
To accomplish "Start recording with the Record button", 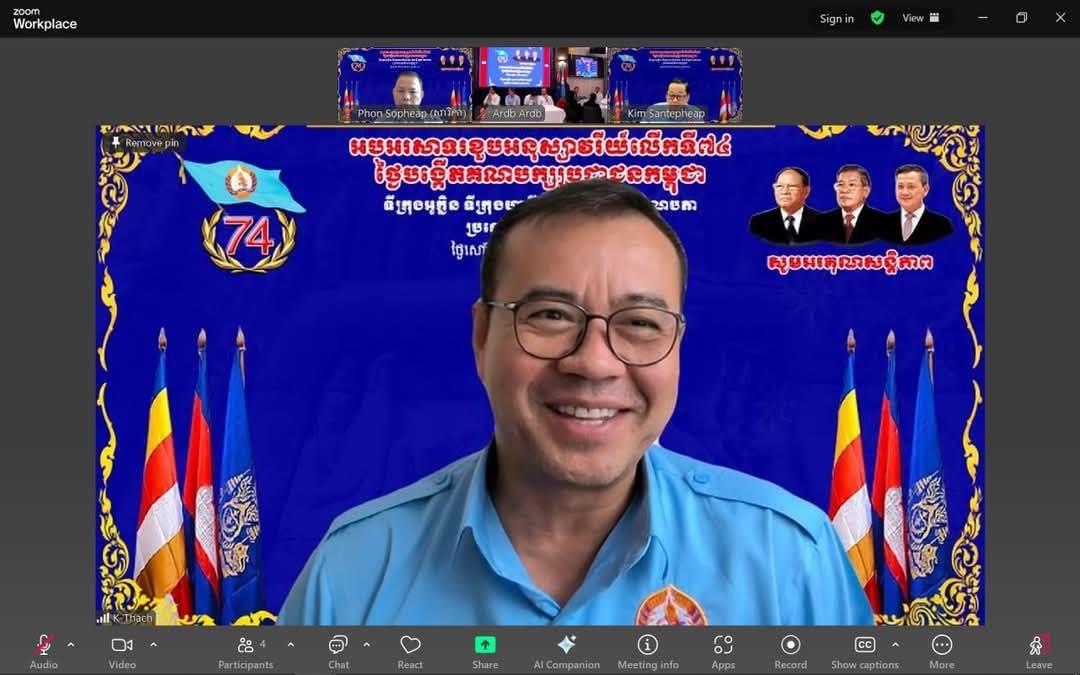I will (790, 649).
